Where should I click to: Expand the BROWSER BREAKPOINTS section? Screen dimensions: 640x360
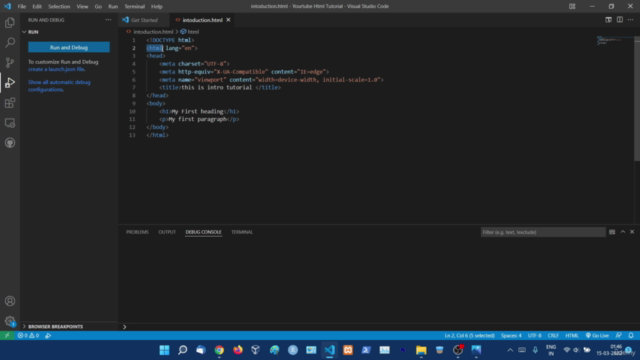point(69,327)
